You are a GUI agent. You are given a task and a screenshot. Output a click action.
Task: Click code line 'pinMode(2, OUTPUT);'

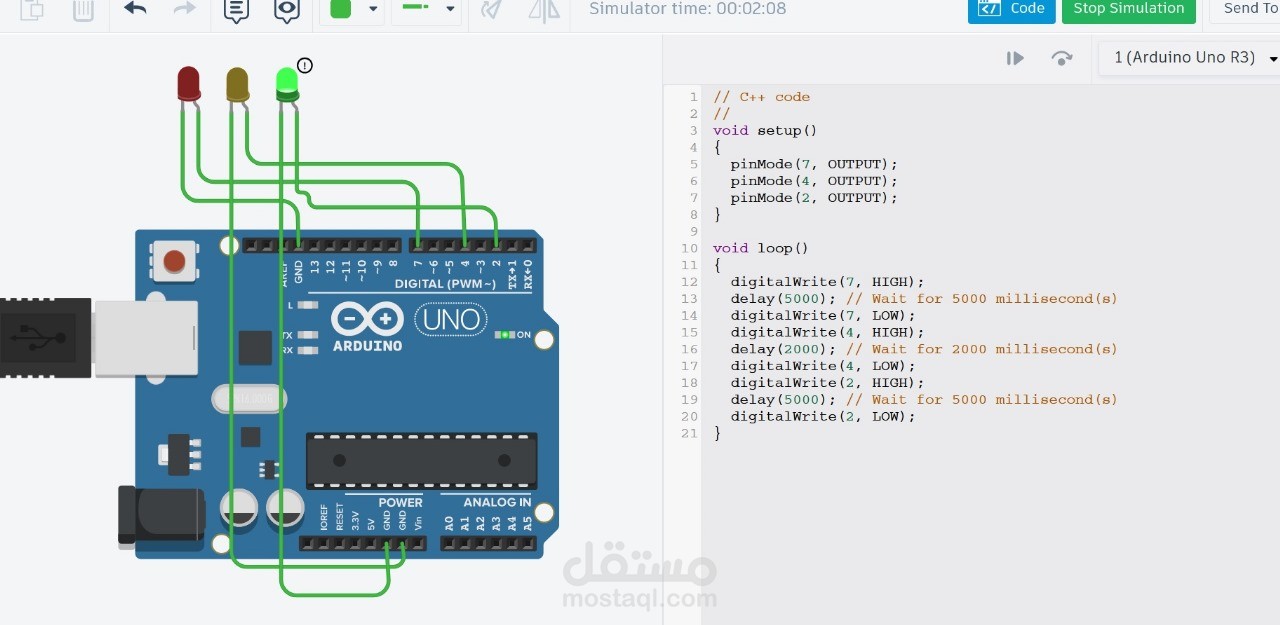coord(814,198)
